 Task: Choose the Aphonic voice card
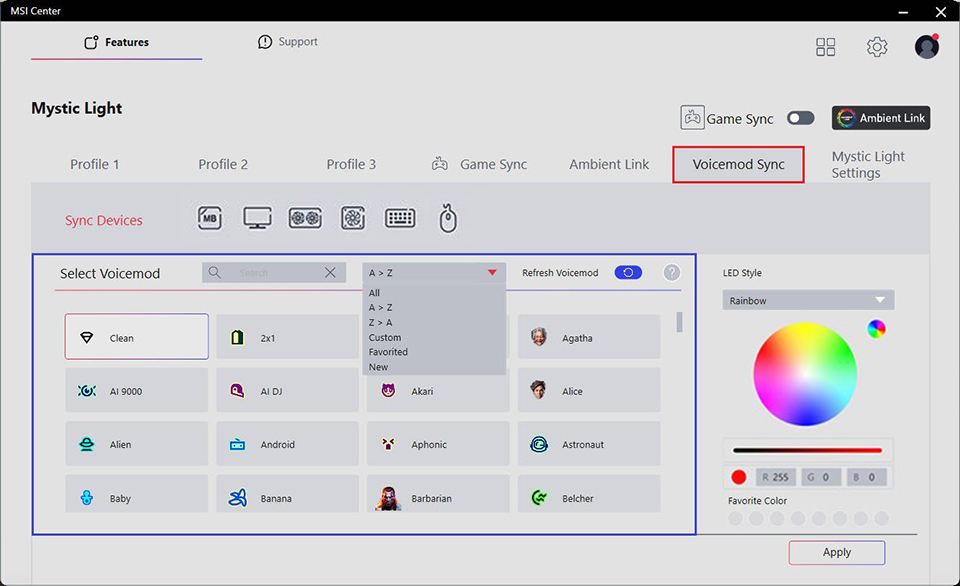[x=438, y=443]
